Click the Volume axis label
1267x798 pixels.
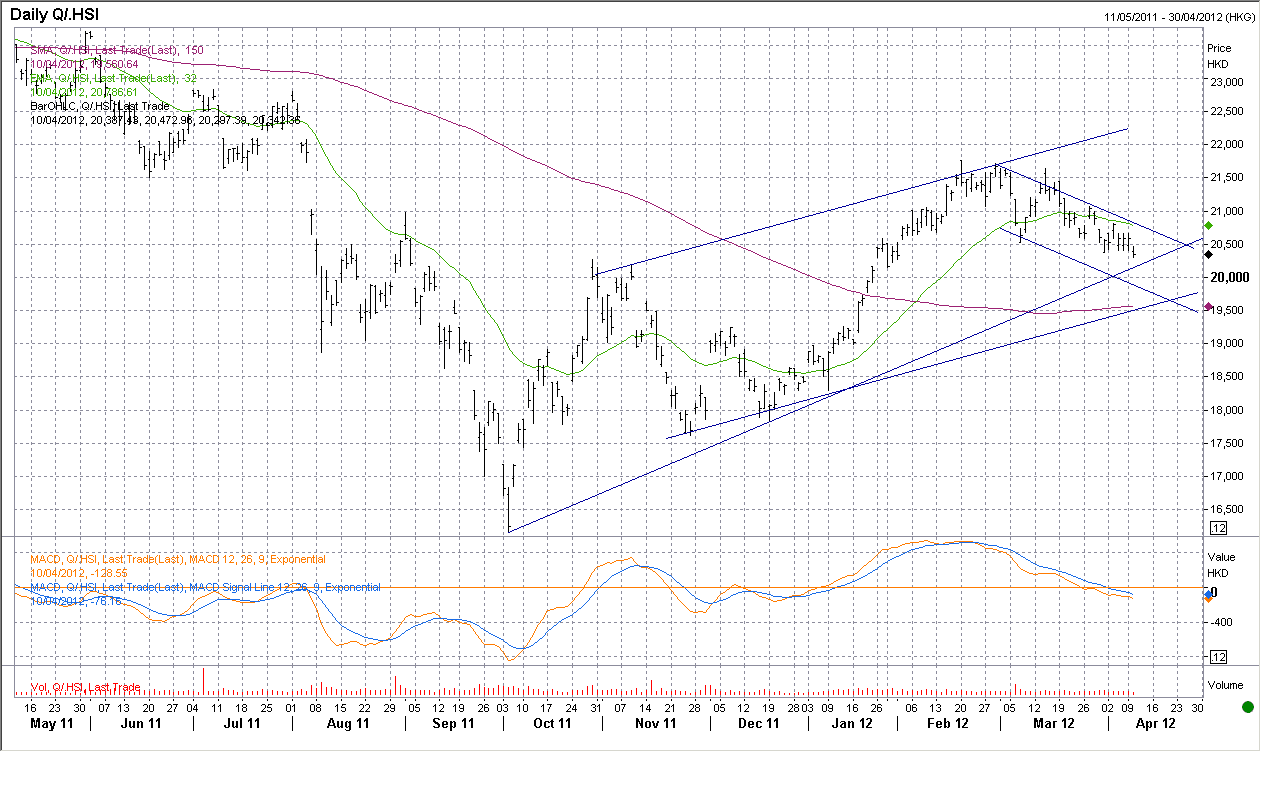(x=1226, y=685)
